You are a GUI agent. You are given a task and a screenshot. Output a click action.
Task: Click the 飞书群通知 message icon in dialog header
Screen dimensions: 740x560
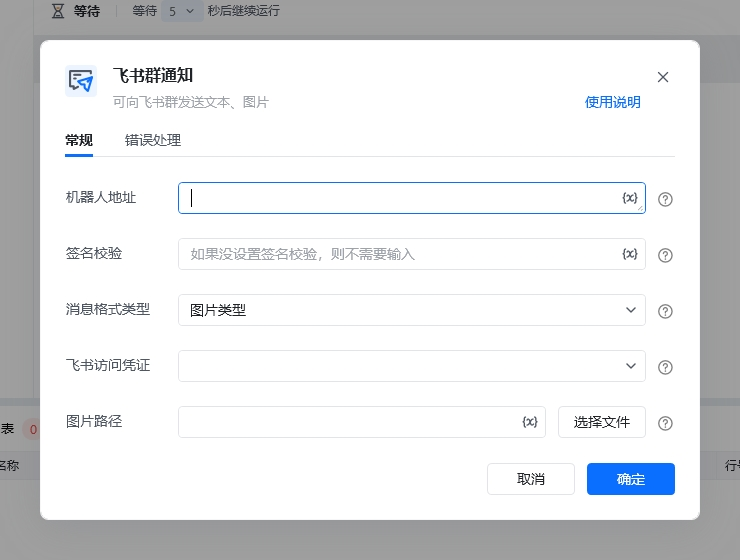click(81, 81)
